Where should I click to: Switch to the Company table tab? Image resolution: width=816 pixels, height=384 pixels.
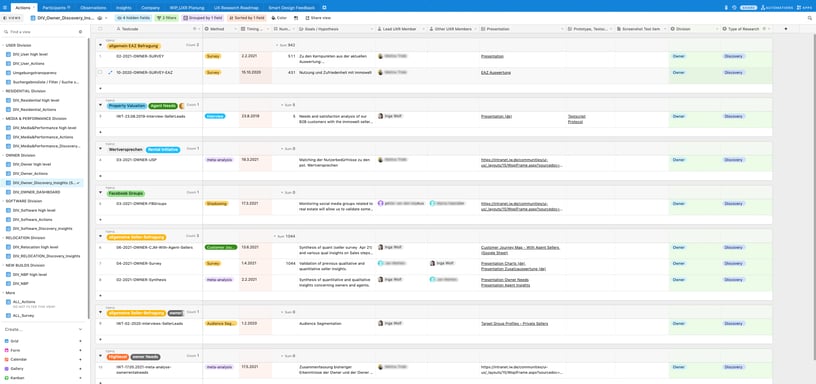[x=150, y=8]
